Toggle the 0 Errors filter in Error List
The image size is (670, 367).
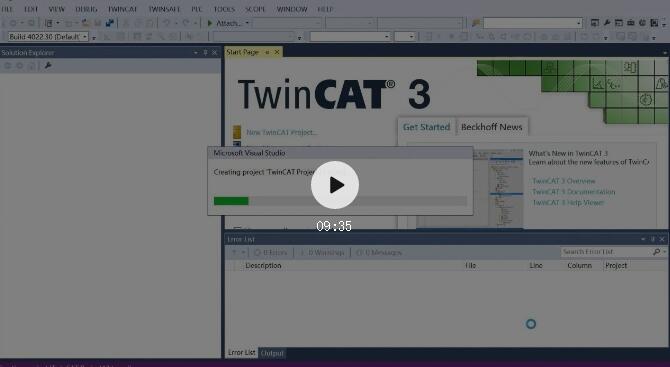[x=270, y=252]
